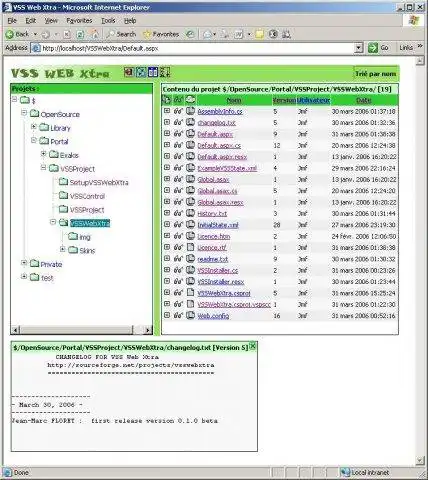The height and width of the screenshot is (480, 428).
Task: Click the page vertical scrollbar down arrow
Action: pos(420,461)
